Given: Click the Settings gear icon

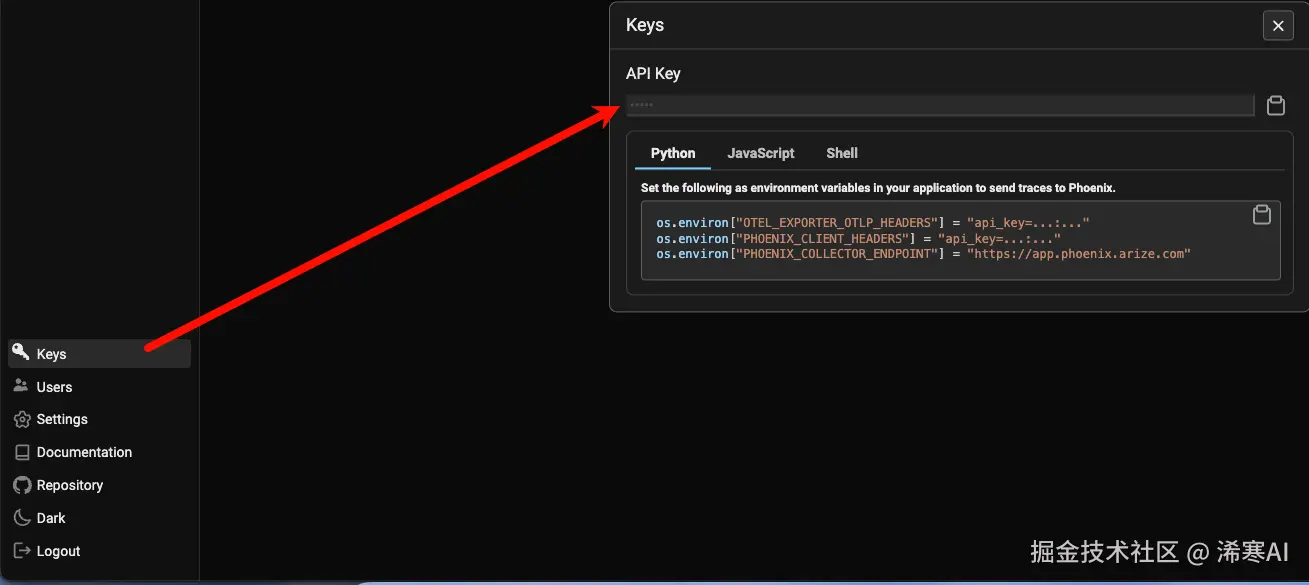Looking at the screenshot, I should tap(21, 419).
